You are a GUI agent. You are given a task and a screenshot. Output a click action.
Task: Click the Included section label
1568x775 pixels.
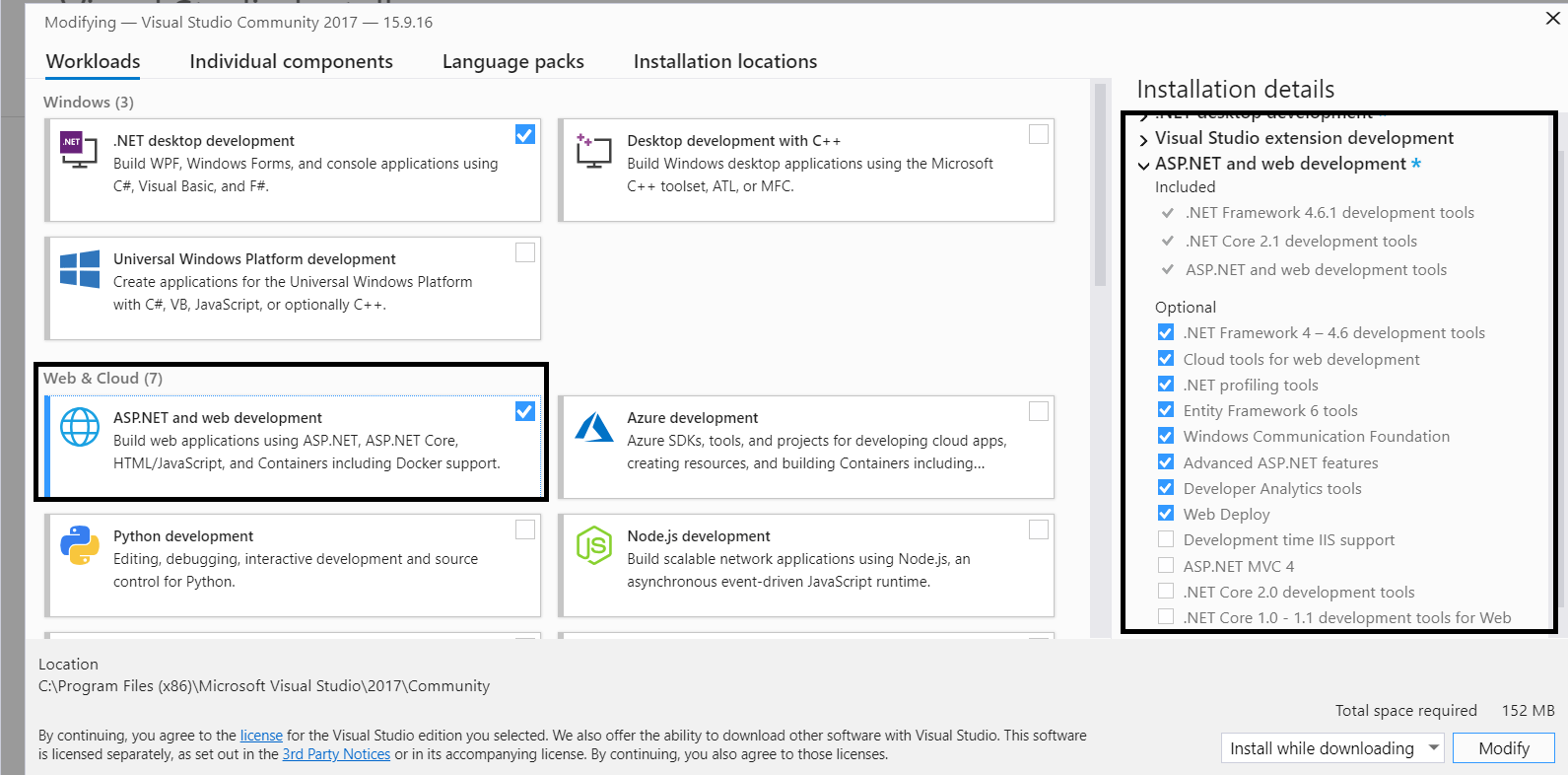(1186, 187)
